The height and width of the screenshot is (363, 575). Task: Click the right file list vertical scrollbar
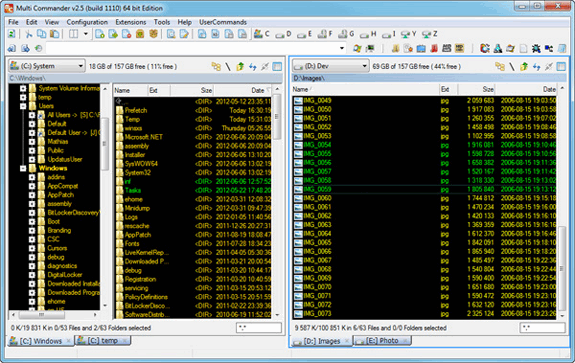562,202
